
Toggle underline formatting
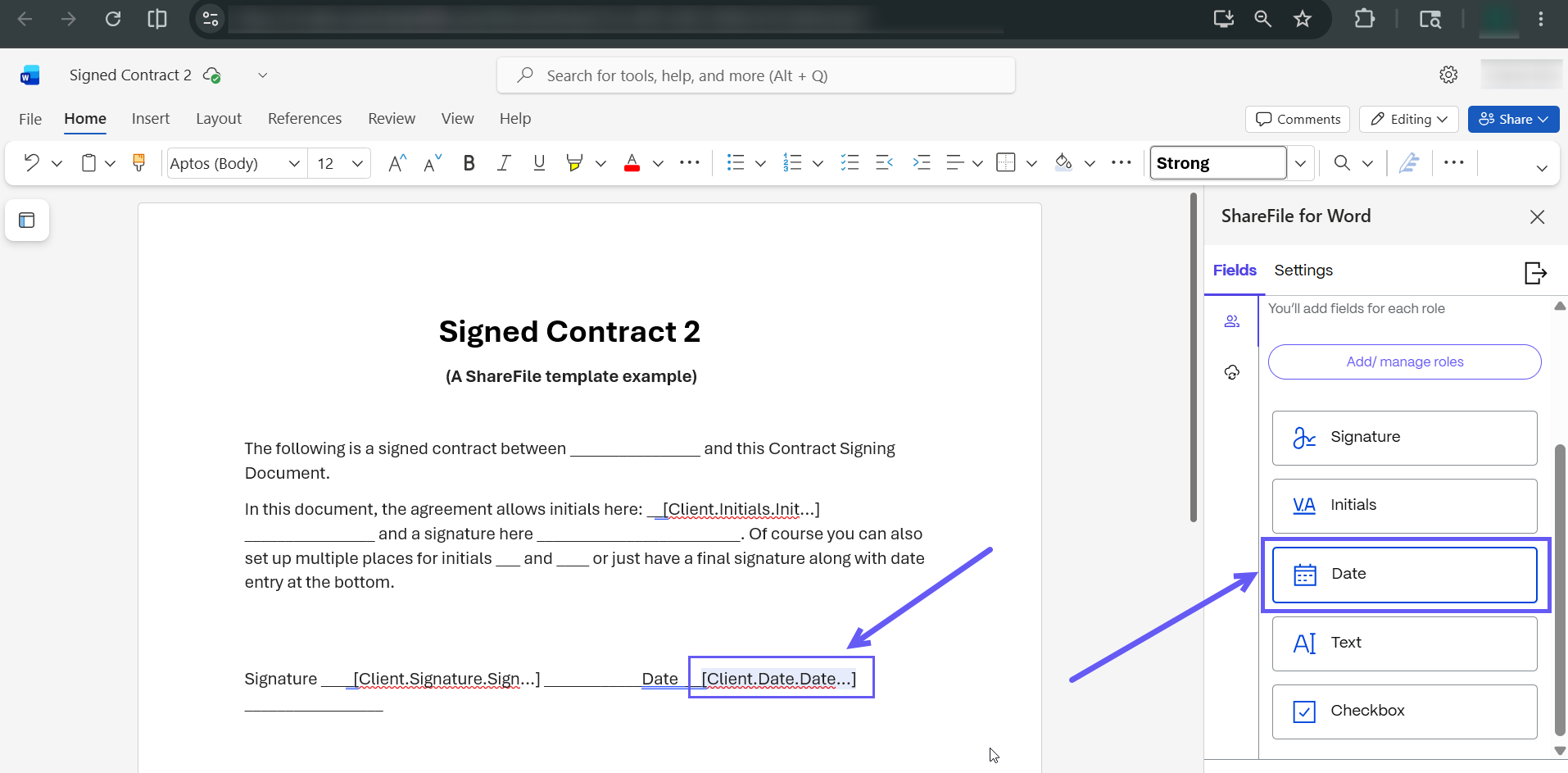[539, 162]
